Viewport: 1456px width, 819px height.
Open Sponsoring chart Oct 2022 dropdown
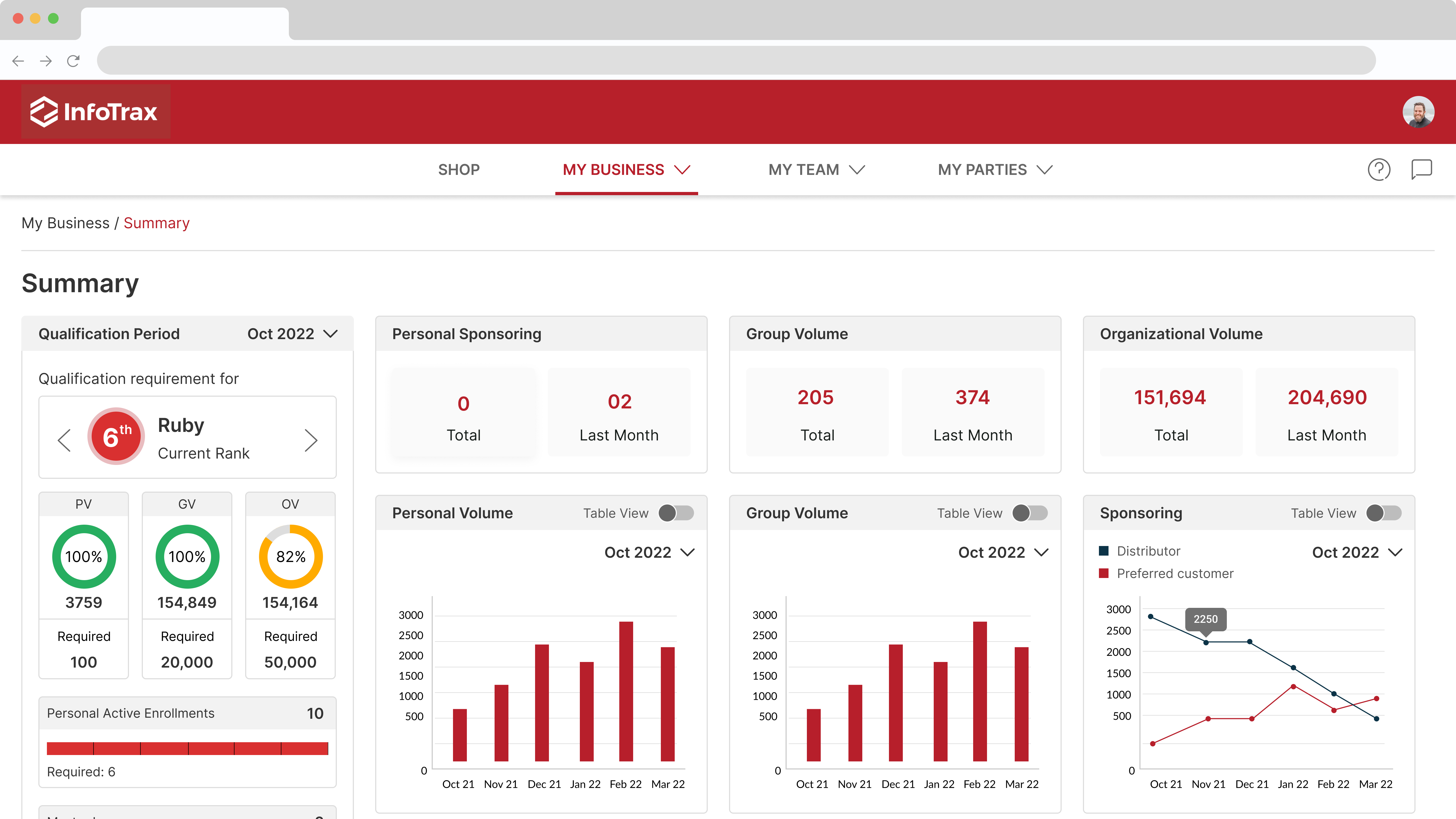pyautogui.click(x=1357, y=552)
